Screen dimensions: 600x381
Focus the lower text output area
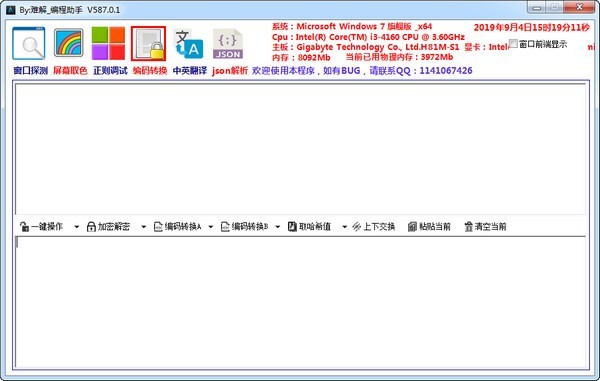(x=300, y=302)
